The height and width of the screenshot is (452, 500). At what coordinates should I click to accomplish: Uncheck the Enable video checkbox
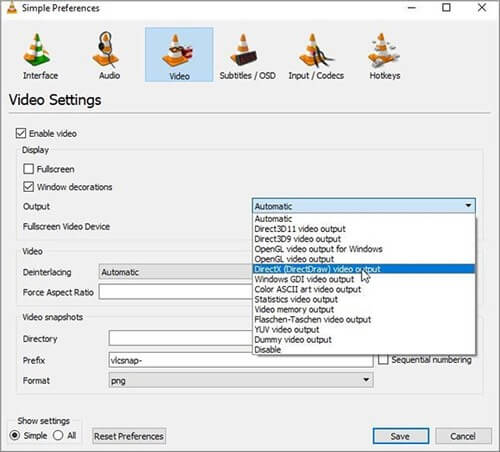[21, 133]
